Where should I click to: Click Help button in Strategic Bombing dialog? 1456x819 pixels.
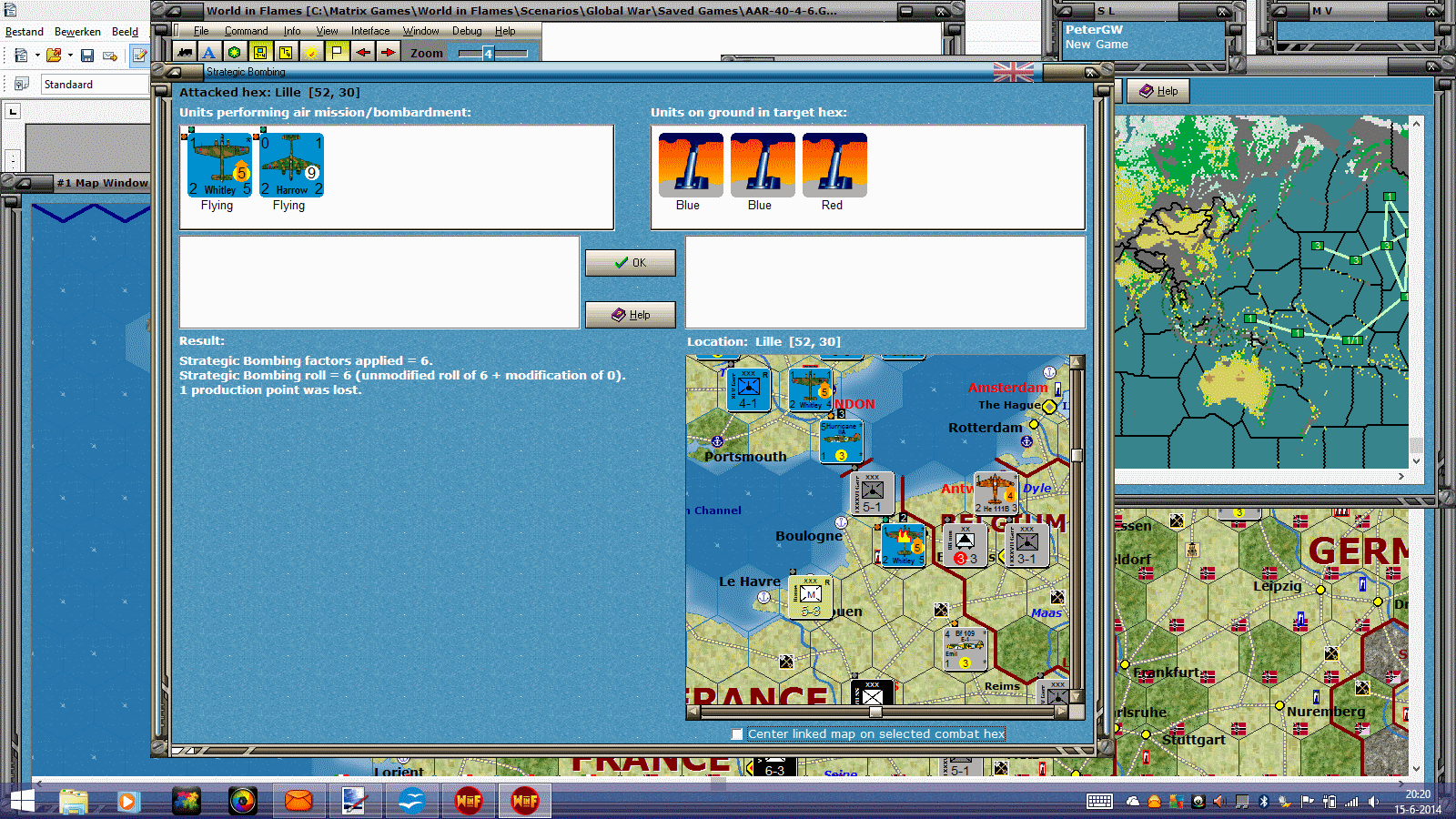point(631,315)
